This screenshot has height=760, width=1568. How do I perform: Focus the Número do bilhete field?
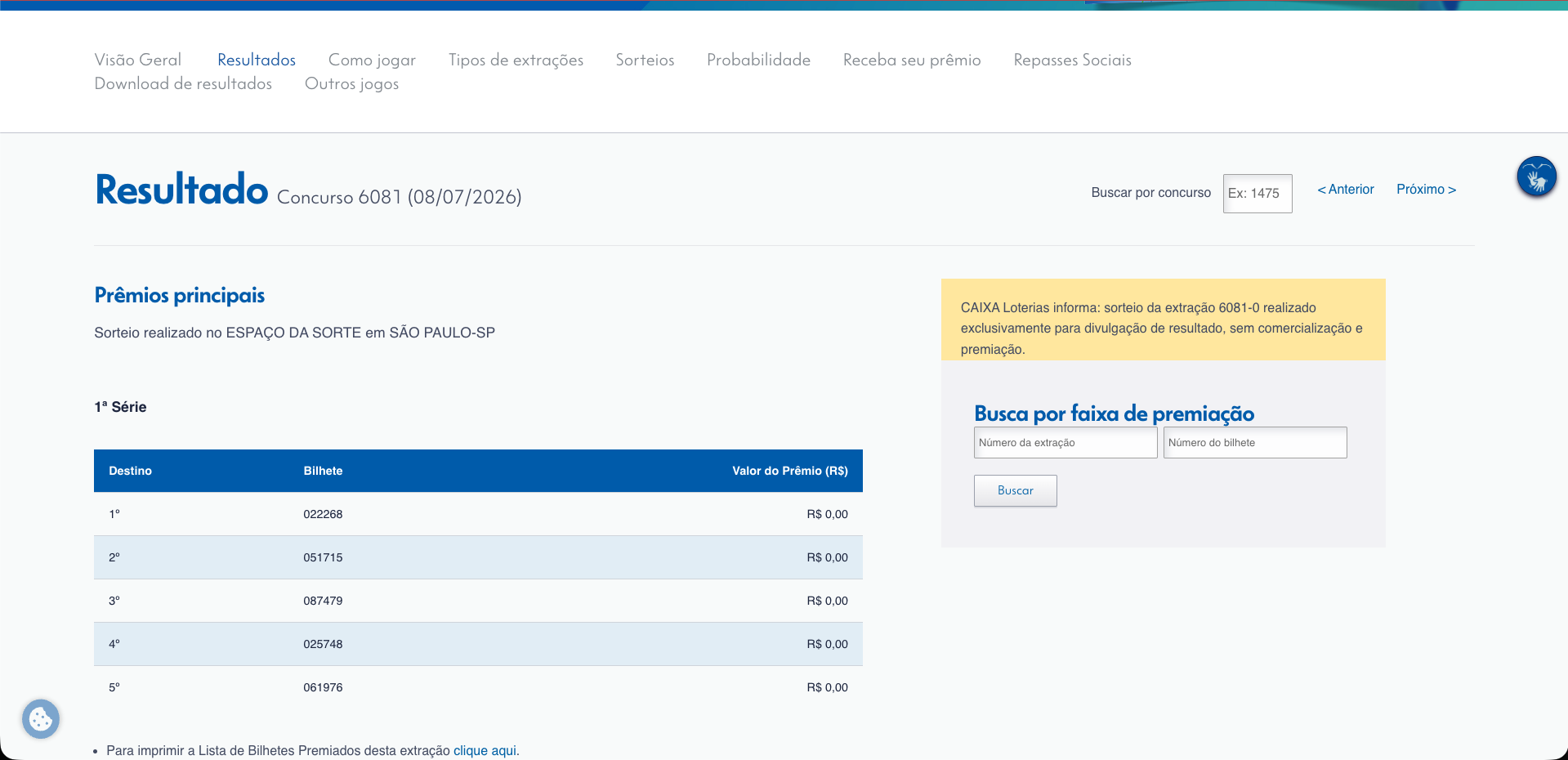click(x=1255, y=443)
